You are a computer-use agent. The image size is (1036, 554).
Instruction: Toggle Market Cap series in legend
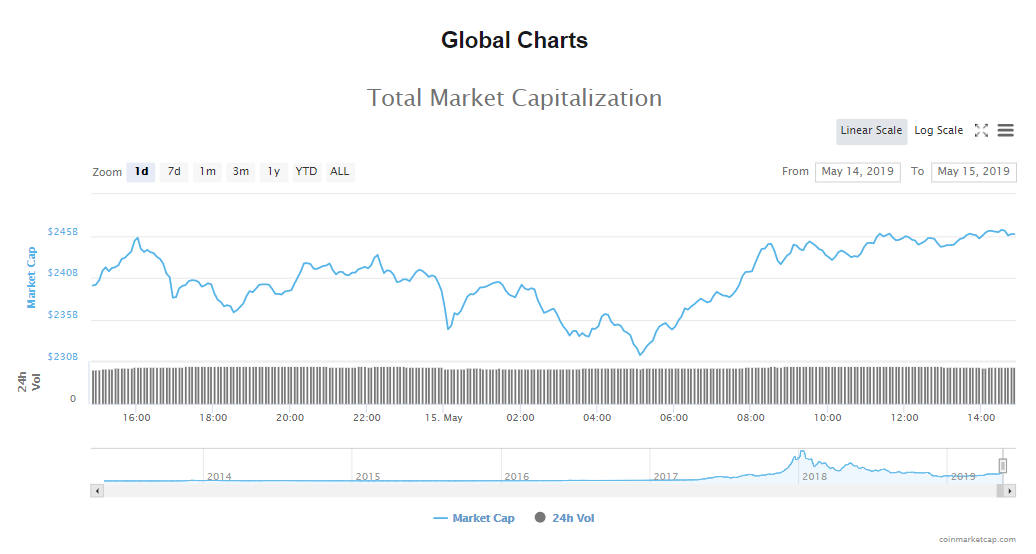[x=474, y=518]
